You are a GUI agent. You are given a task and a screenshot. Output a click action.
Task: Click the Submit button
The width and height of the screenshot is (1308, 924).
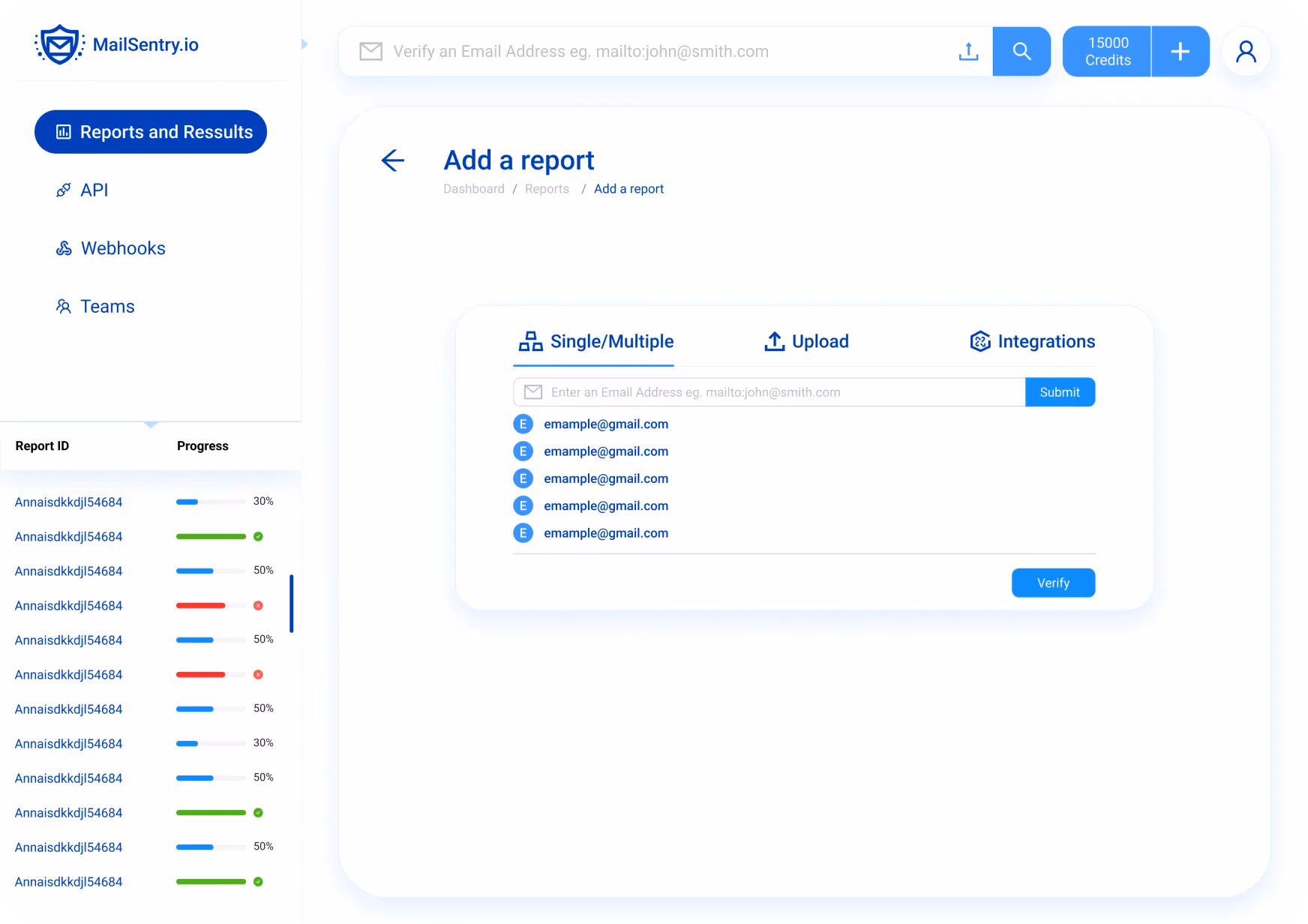click(x=1060, y=392)
